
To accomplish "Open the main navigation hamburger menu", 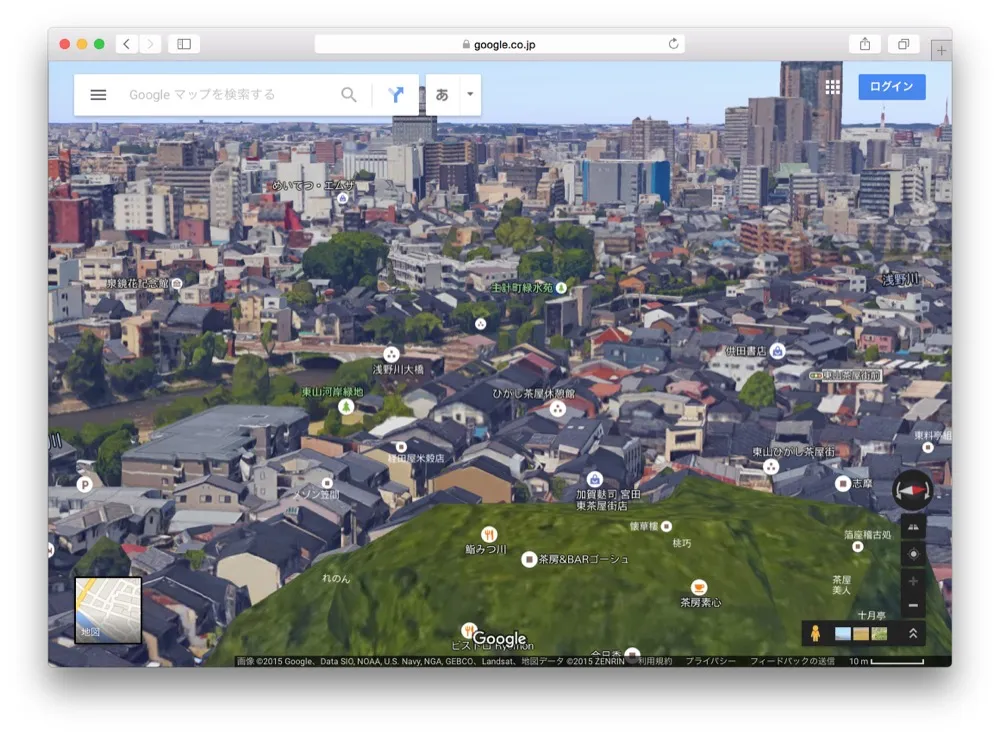I will point(97,95).
